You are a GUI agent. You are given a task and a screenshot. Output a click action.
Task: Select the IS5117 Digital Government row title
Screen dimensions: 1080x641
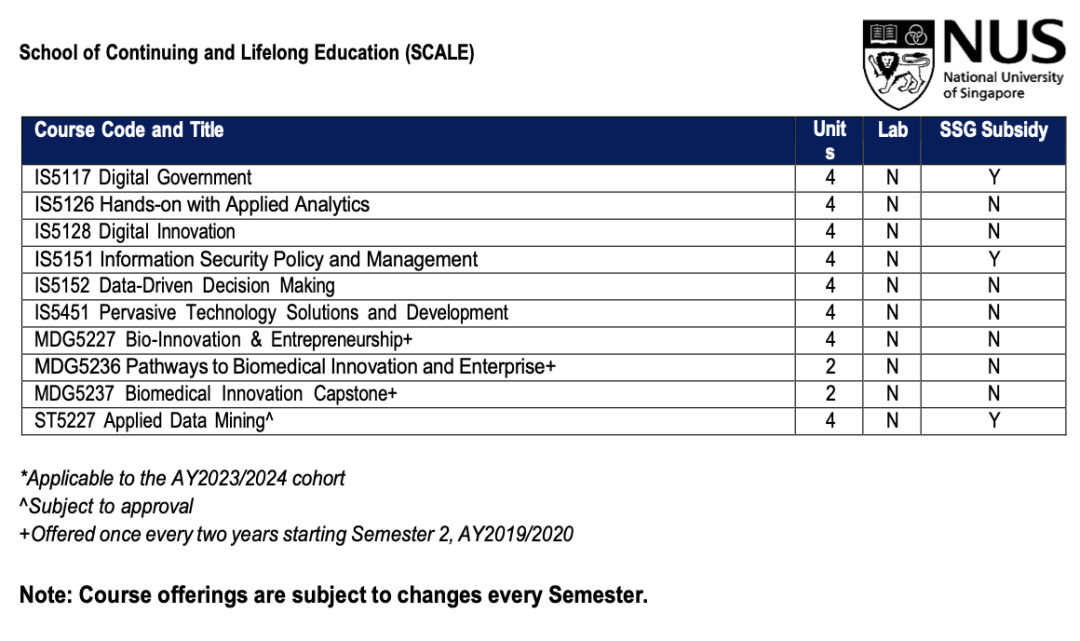coord(143,178)
